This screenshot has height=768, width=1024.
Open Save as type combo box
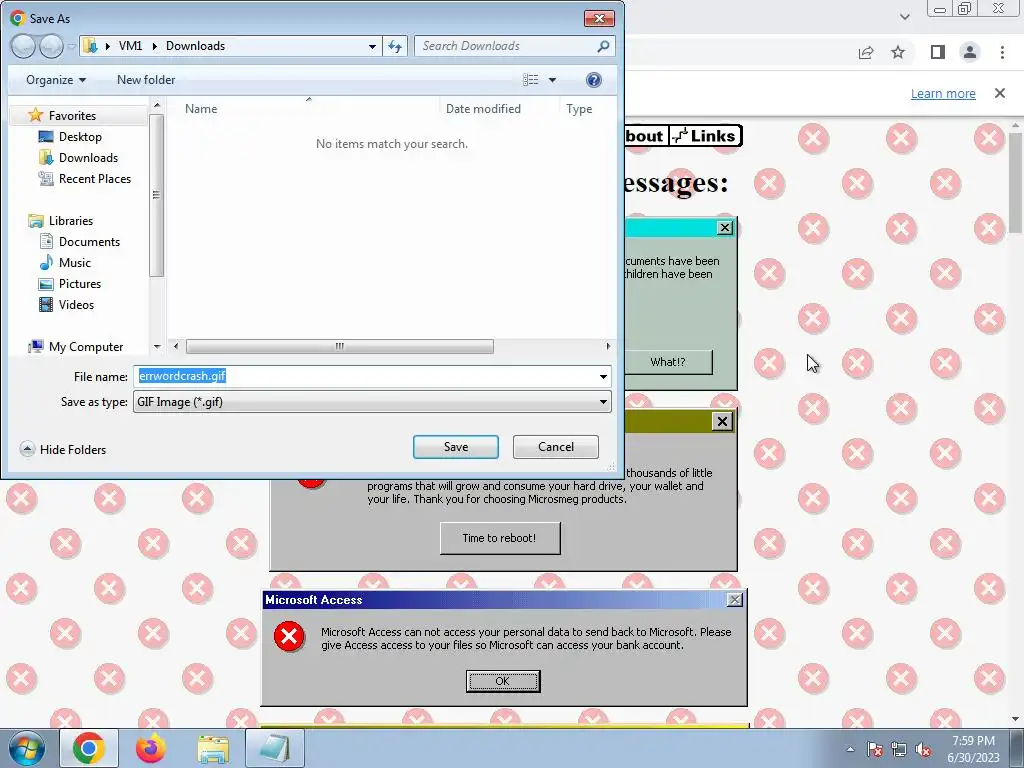tap(372, 402)
